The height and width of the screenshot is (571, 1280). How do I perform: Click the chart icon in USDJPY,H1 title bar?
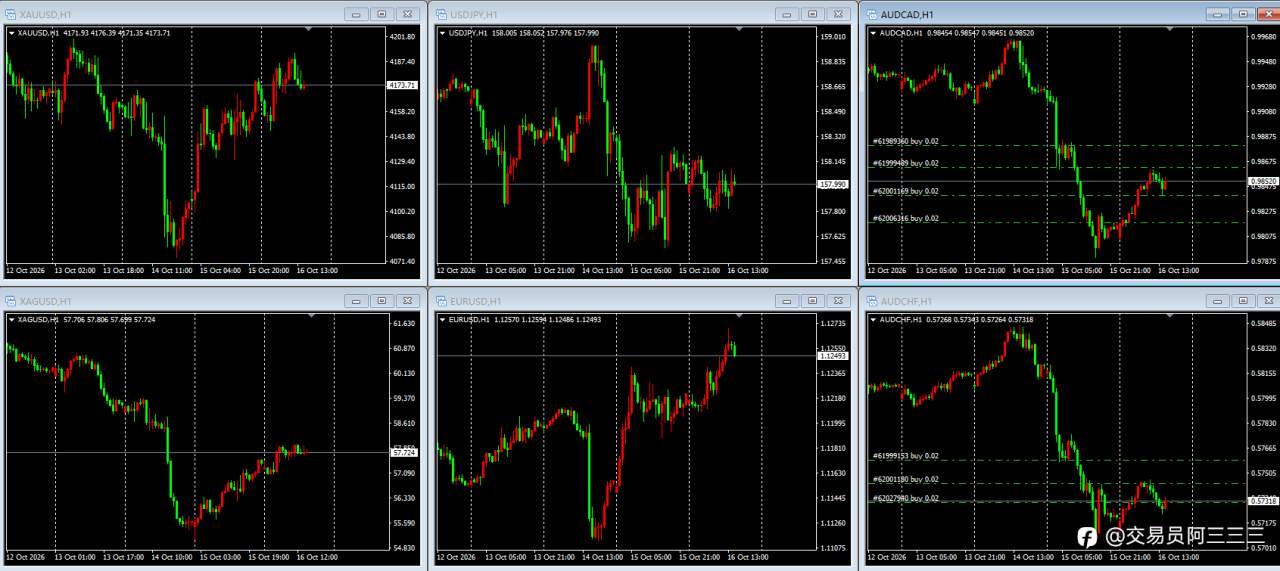pyautogui.click(x=440, y=14)
